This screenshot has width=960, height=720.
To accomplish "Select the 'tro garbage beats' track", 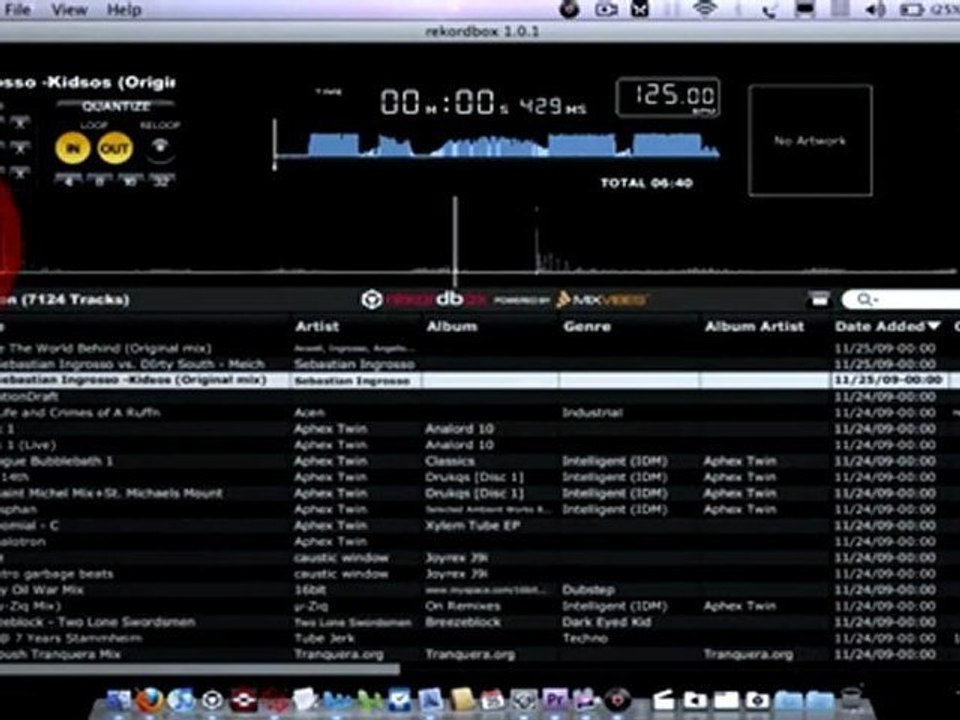I will (x=56, y=574).
